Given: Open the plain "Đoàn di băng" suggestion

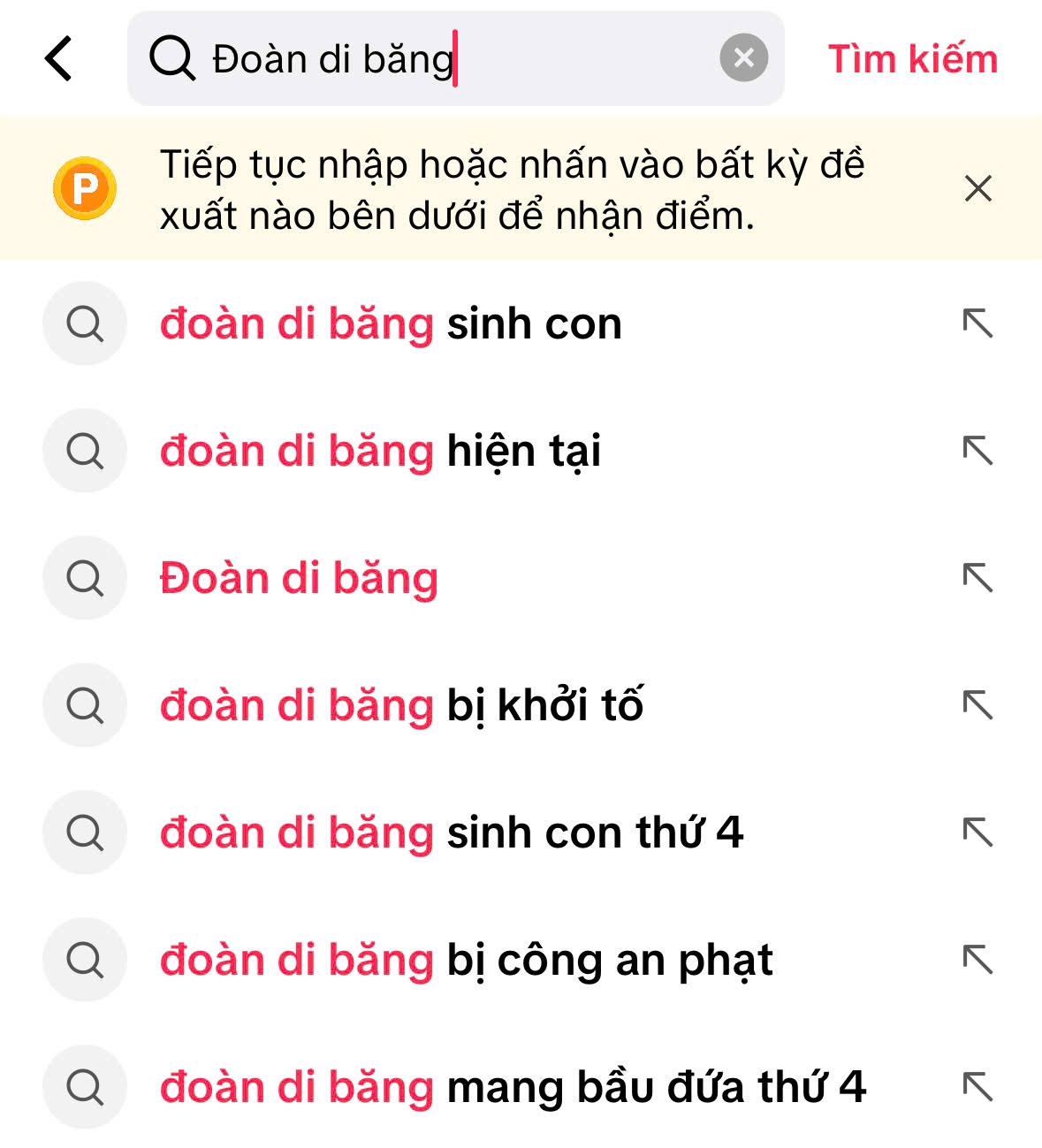Looking at the screenshot, I should tap(299, 579).
